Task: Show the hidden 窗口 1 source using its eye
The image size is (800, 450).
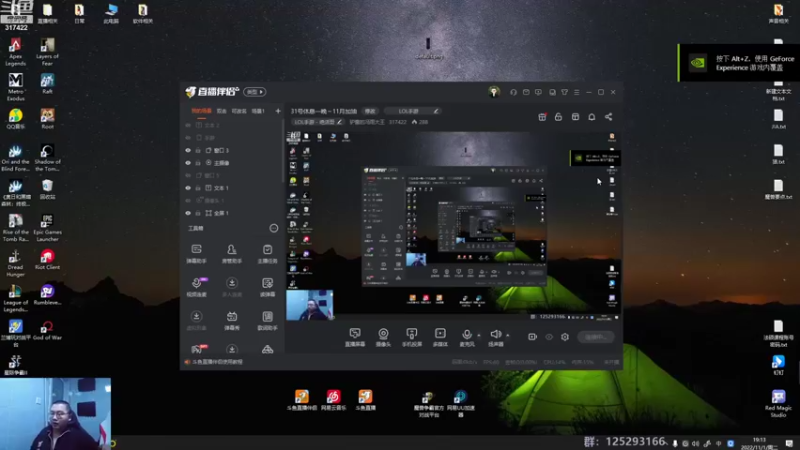Action: click(x=188, y=176)
